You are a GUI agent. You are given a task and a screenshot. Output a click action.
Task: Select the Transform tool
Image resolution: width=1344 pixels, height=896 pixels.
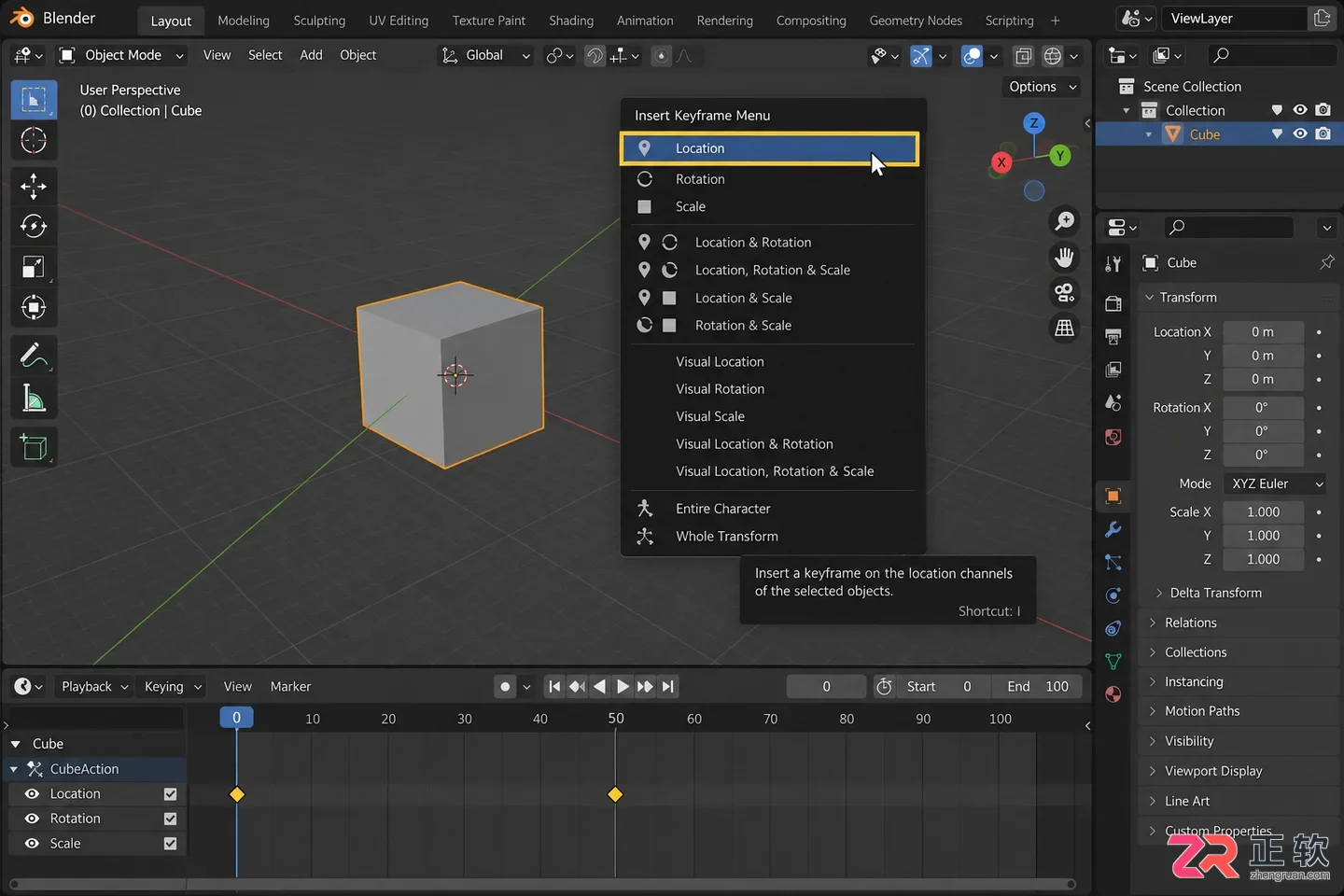pos(34,307)
